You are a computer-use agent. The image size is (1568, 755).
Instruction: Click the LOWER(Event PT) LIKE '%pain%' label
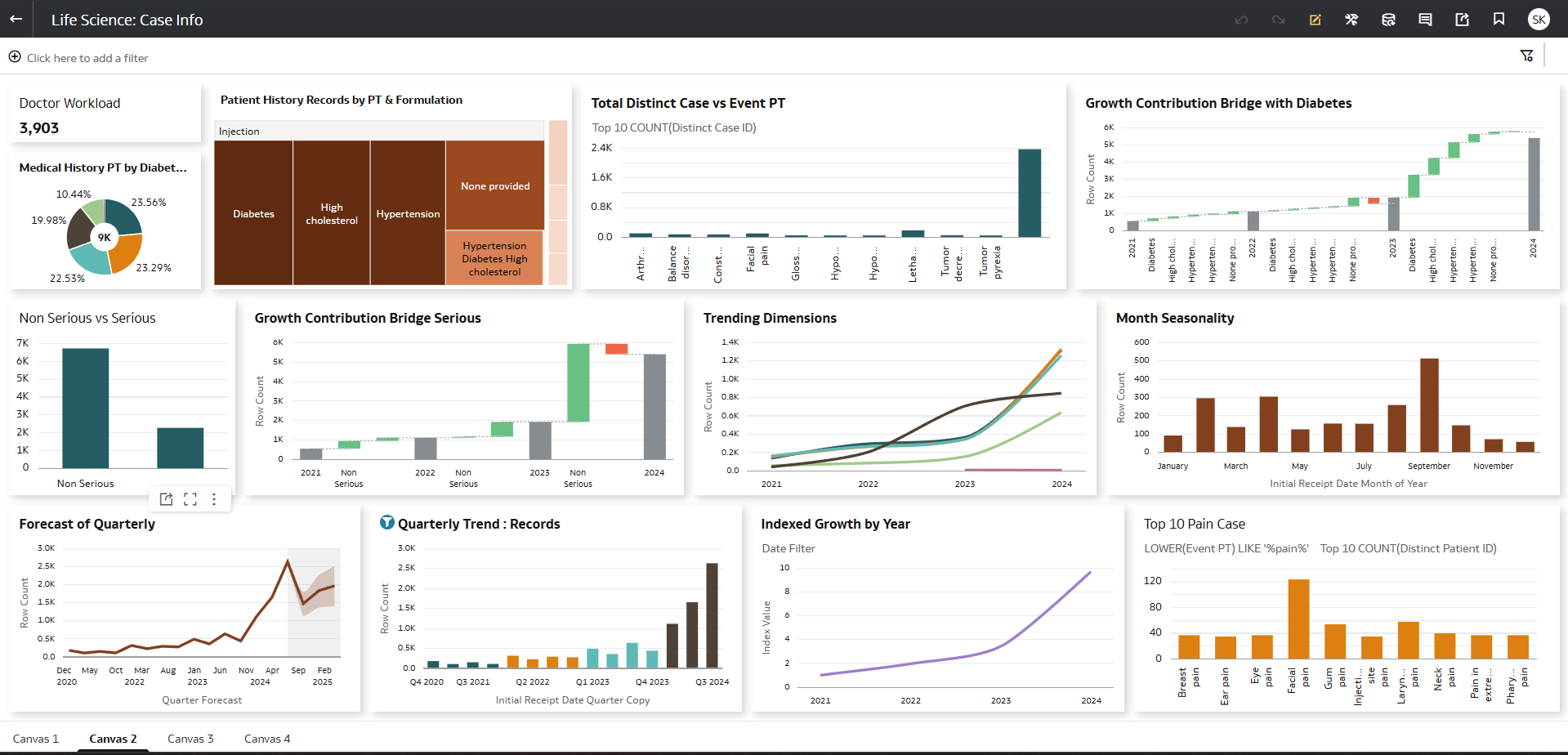[x=1226, y=548]
